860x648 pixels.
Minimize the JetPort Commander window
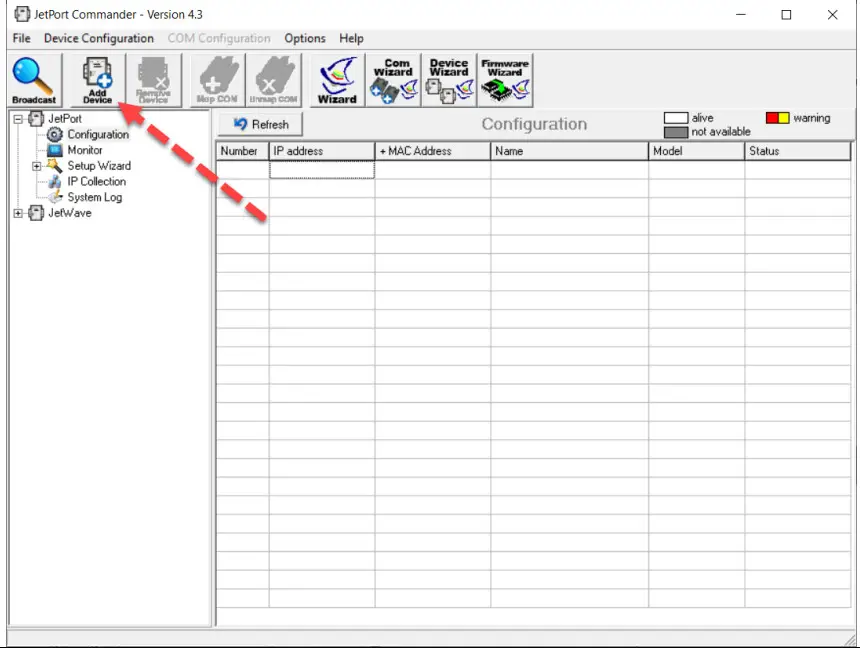pos(741,15)
